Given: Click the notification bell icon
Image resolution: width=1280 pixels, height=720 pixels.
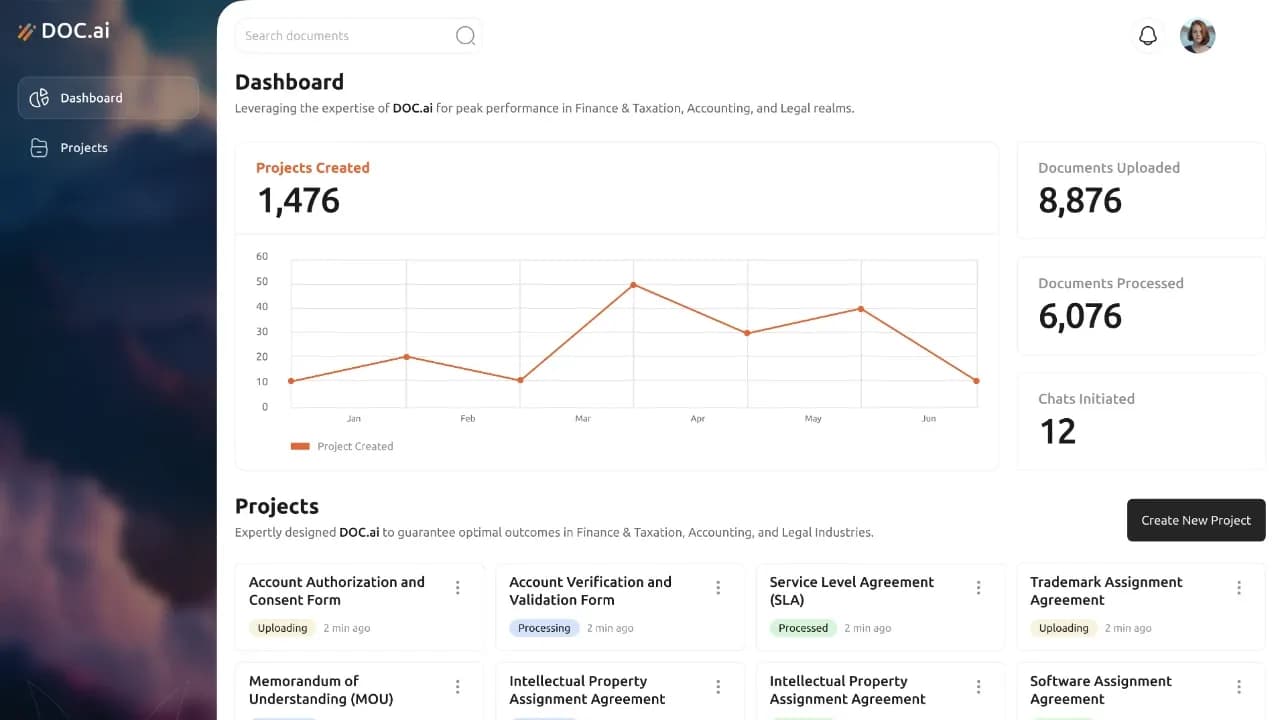Looking at the screenshot, I should point(1148,36).
